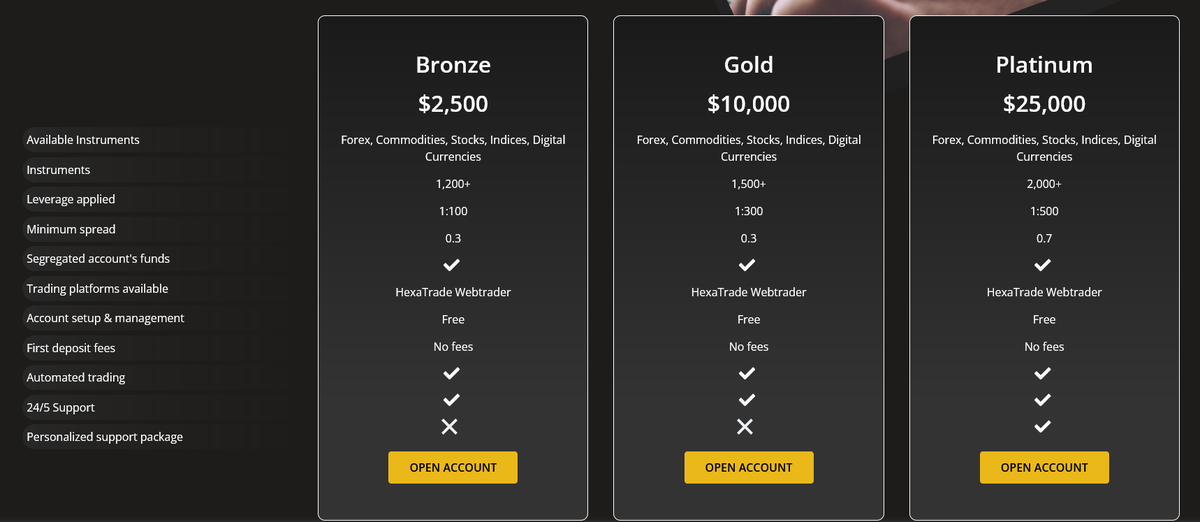Viewport: 1200px width, 522px height.
Task: Select the Personalized support package label
Action: click(105, 437)
